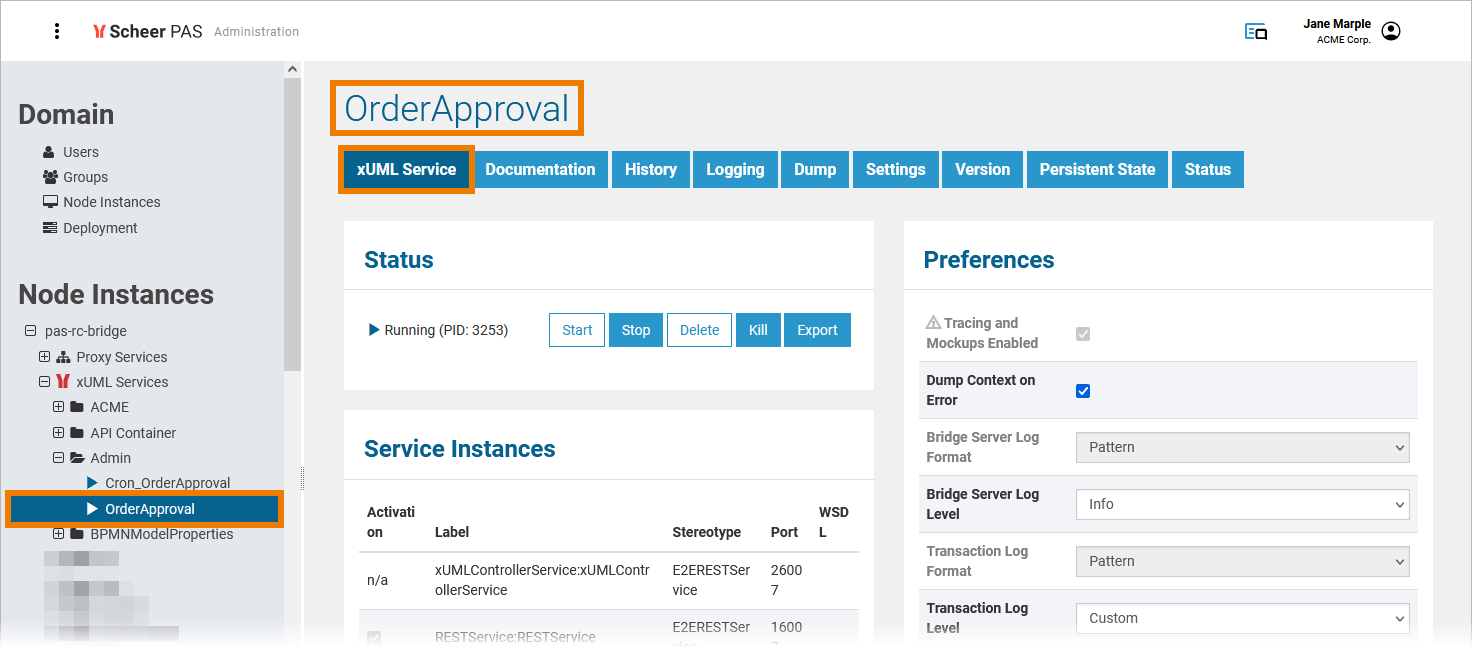Expand the BPMNModelProperties folder node
The width and height of the screenshot is (1472, 648).
coord(58,534)
